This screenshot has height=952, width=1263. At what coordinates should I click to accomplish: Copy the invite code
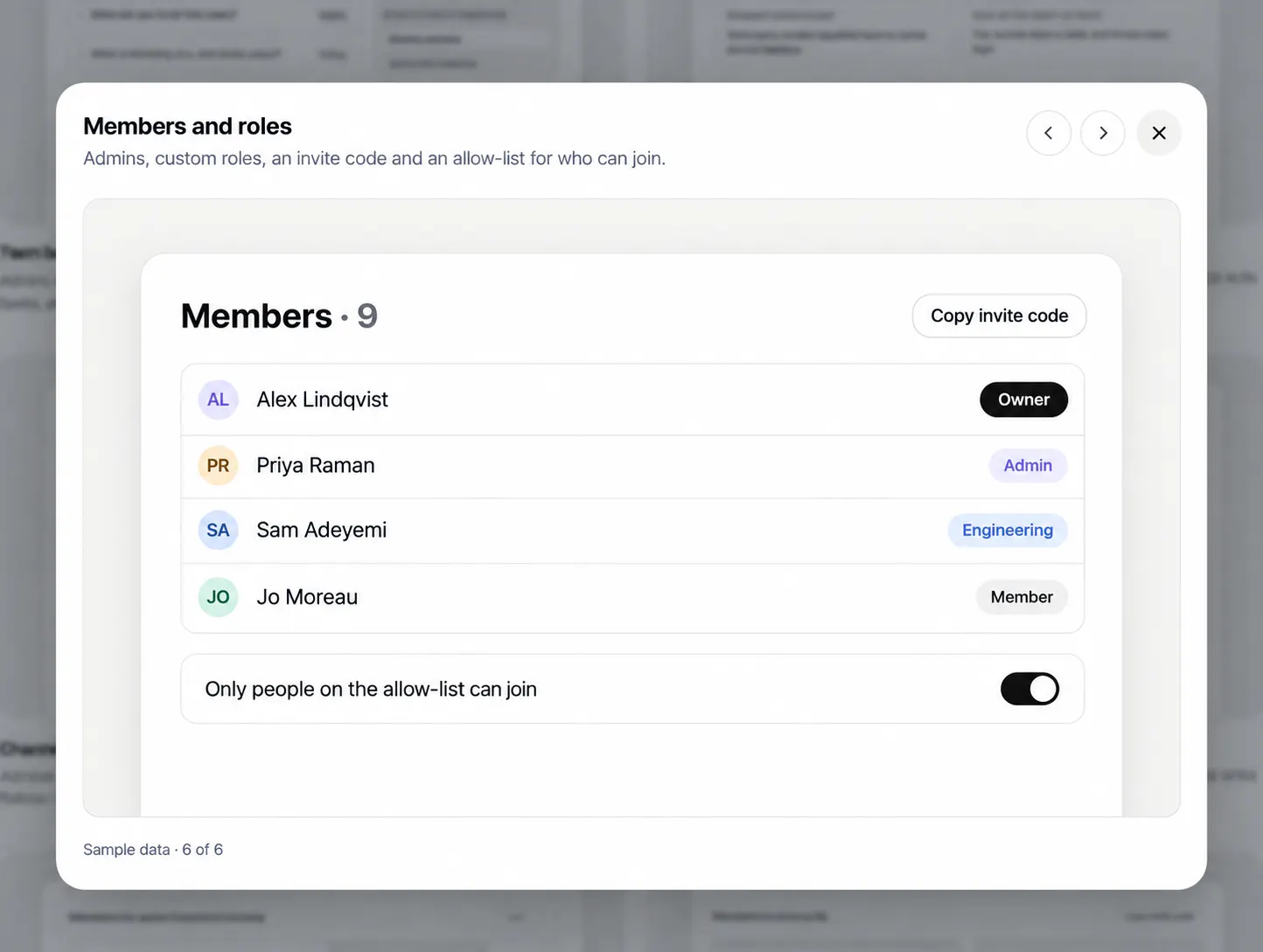[999, 316]
